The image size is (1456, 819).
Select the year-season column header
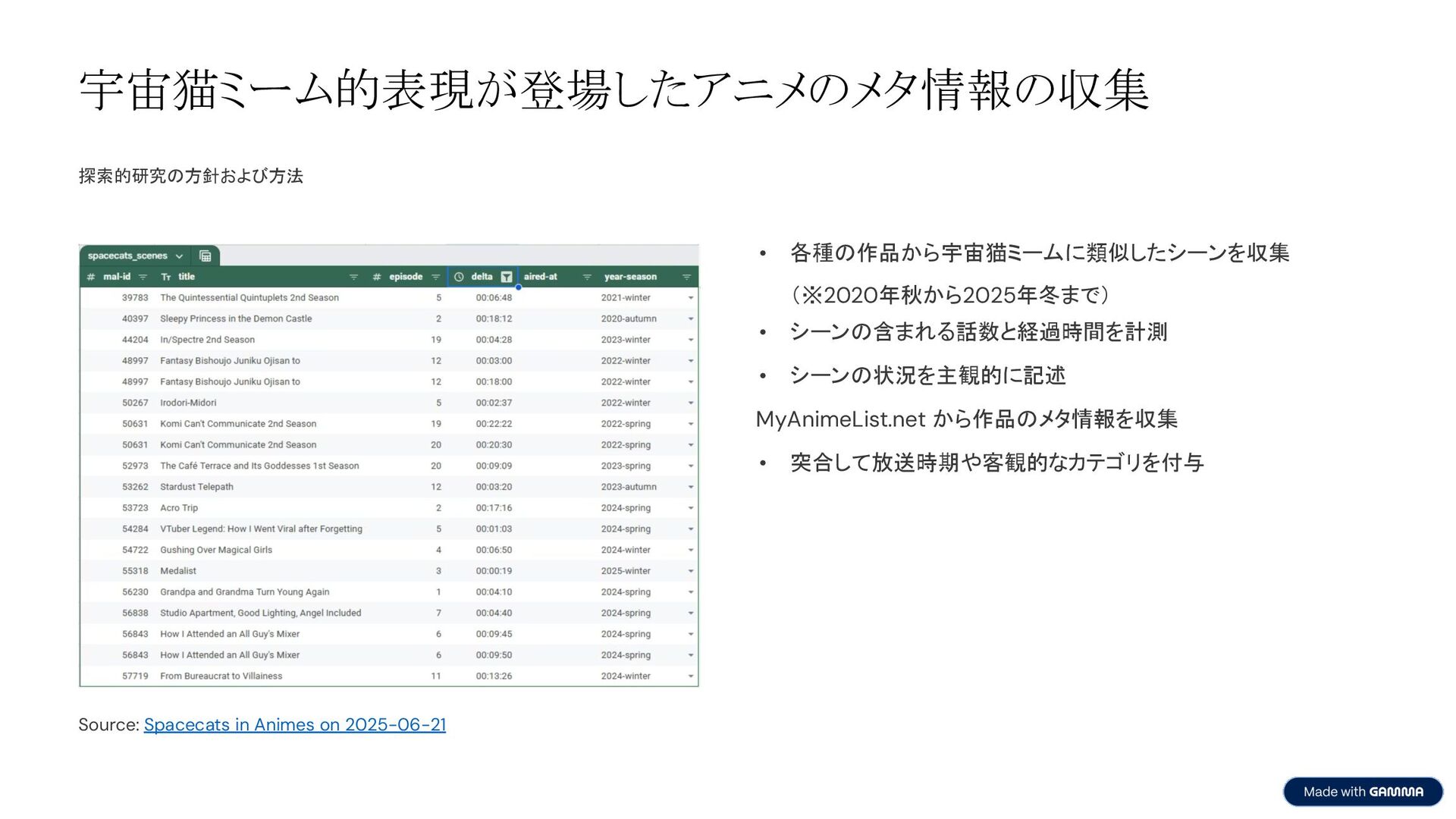(x=630, y=277)
